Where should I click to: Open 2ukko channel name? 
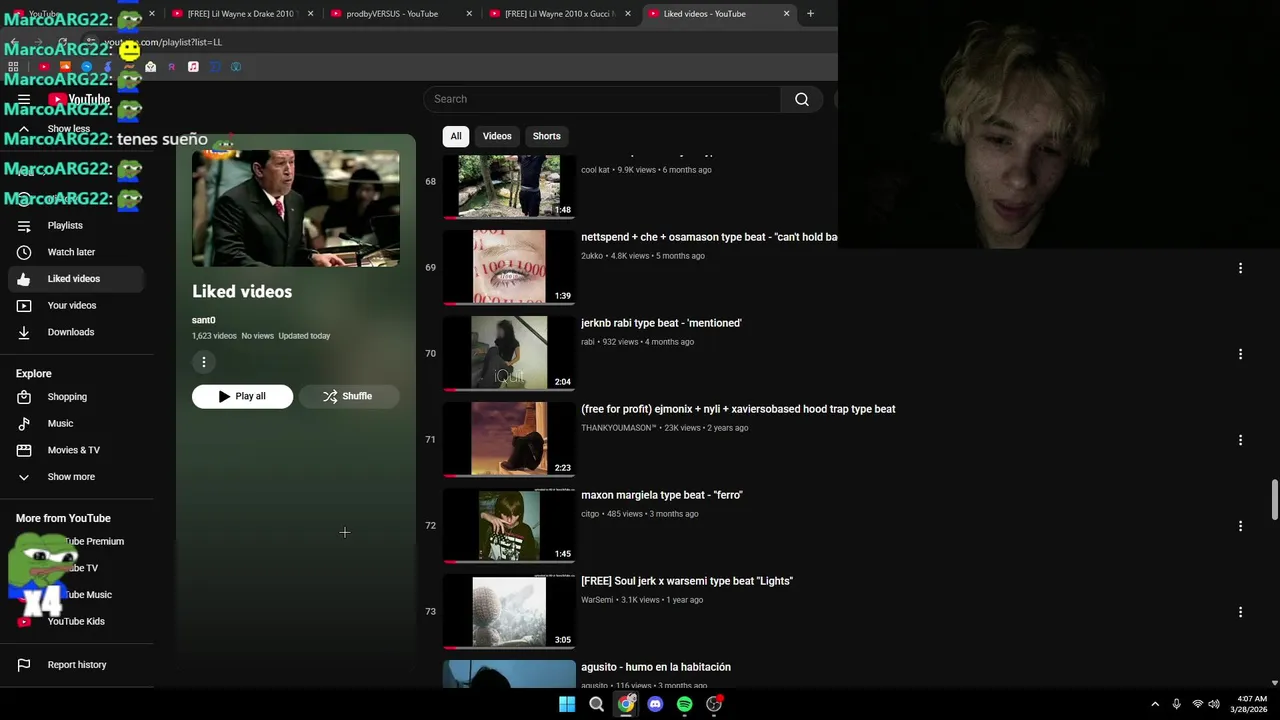tap(592, 256)
